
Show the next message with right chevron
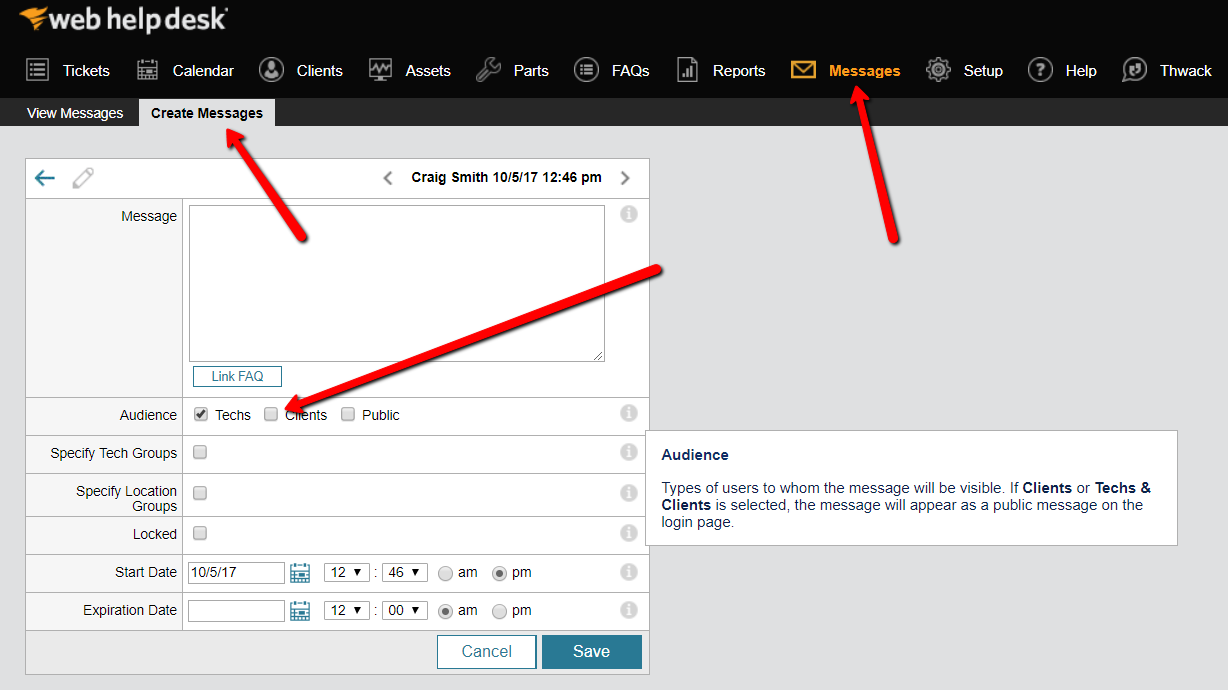(x=625, y=178)
